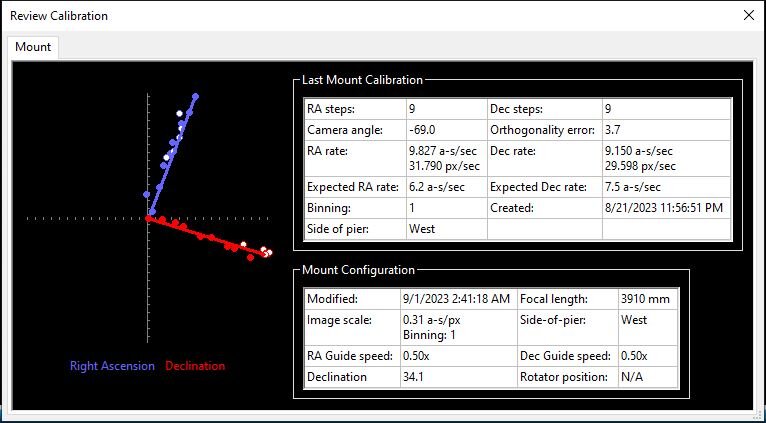
Task: Select the Mount tab
Action: [33, 47]
